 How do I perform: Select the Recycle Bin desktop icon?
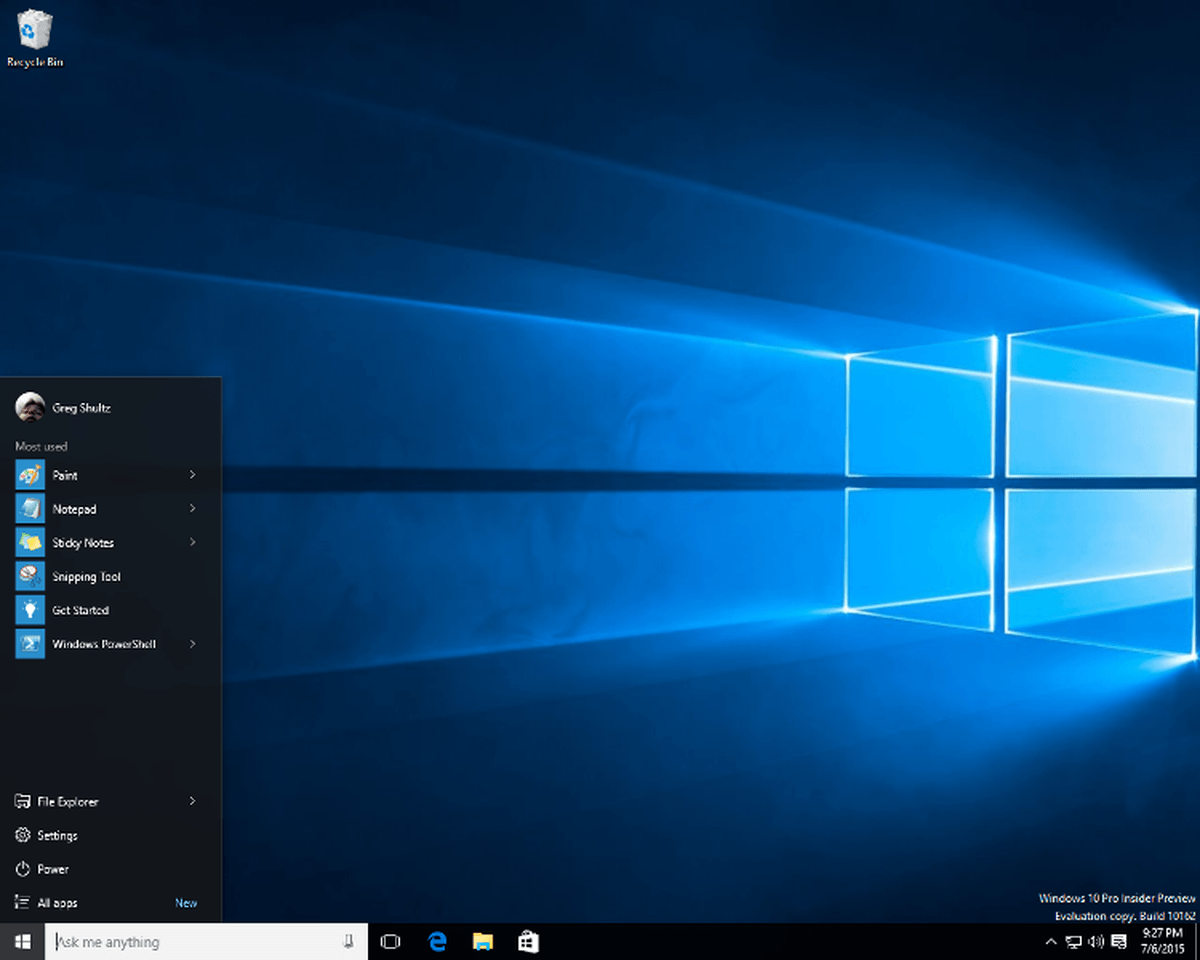tap(35, 39)
